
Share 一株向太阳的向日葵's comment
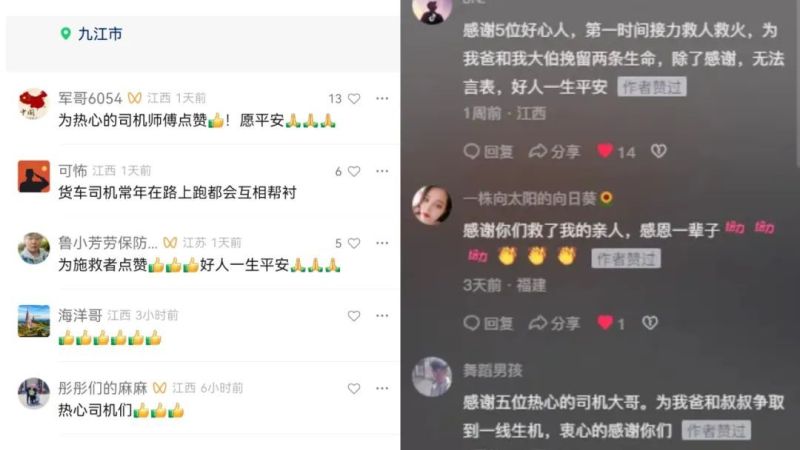pyautogui.click(x=554, y=323)
